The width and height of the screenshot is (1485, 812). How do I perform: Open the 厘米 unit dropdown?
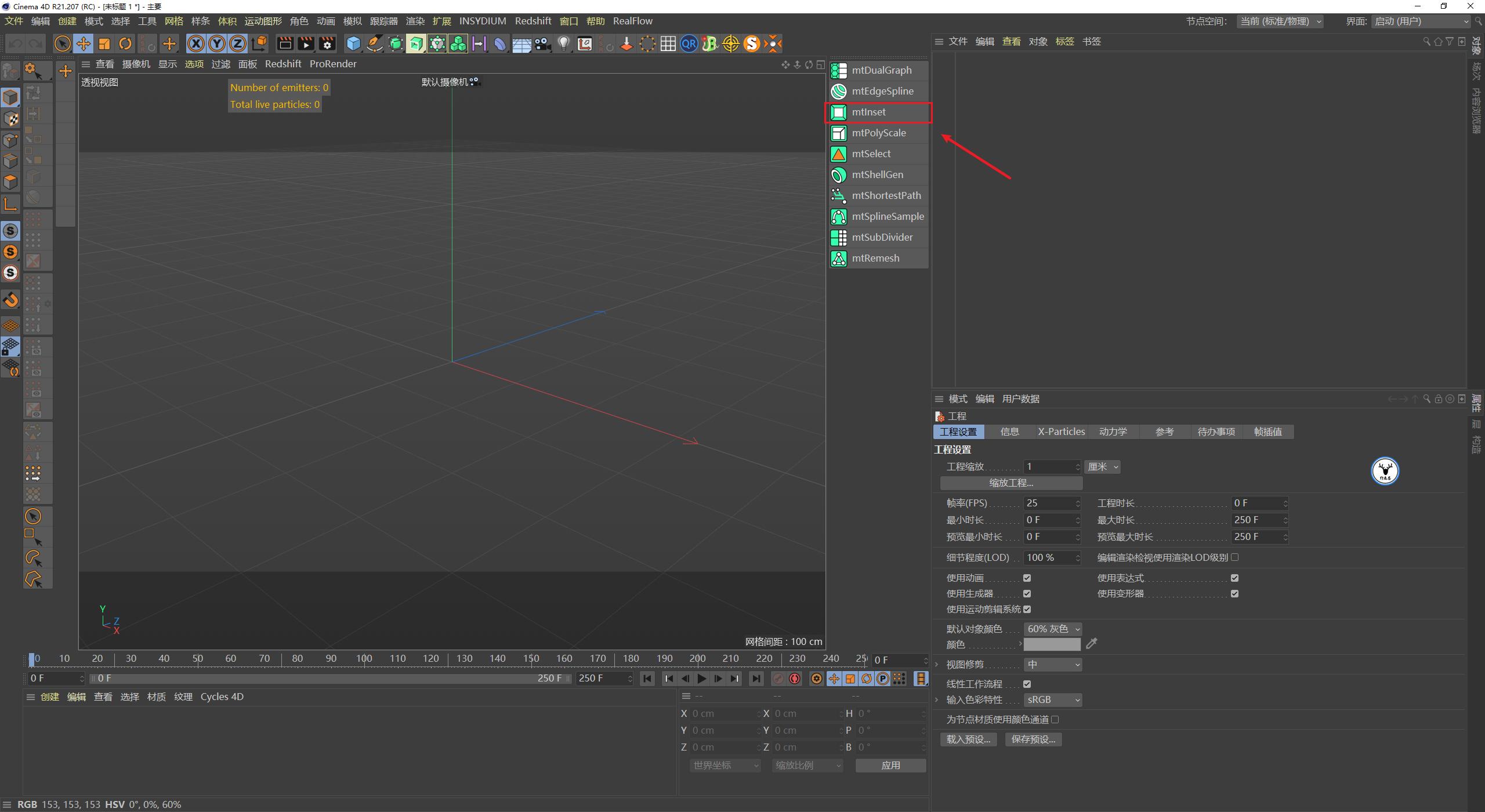coord(1101,466)
